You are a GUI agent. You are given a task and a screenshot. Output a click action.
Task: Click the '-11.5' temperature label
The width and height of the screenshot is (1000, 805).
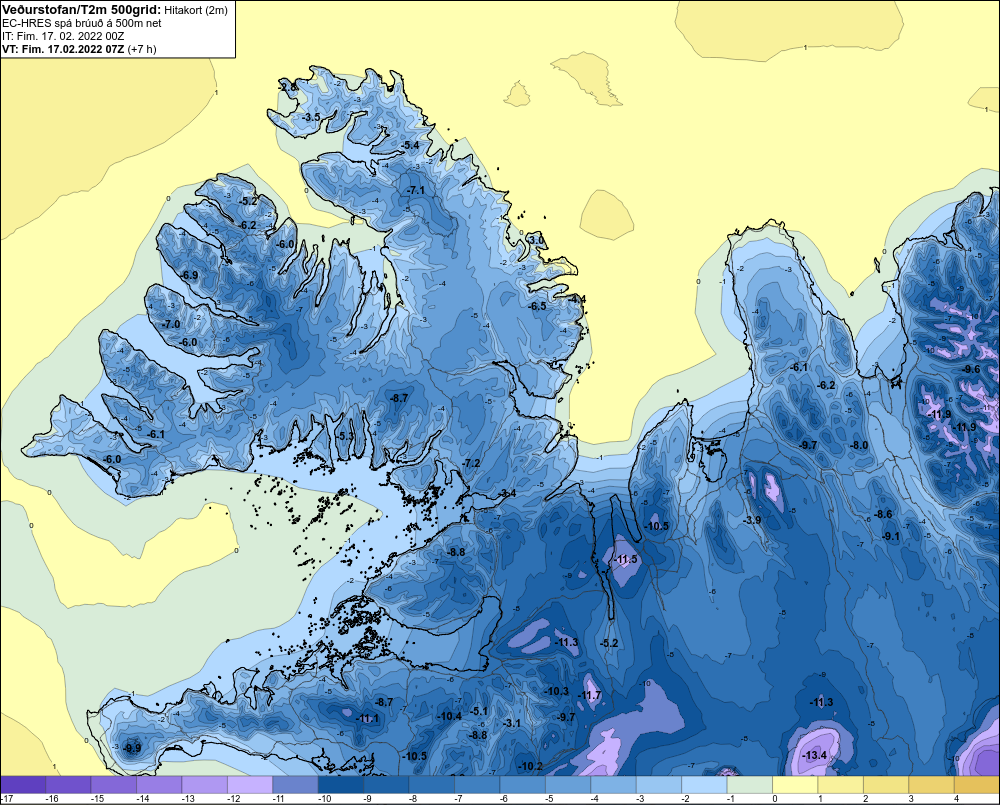click(x=625, y=559)
